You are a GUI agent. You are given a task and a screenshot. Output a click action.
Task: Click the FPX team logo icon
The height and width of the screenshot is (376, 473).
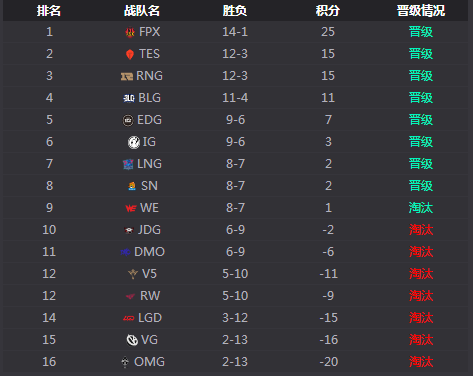click(x=130, y=32)
